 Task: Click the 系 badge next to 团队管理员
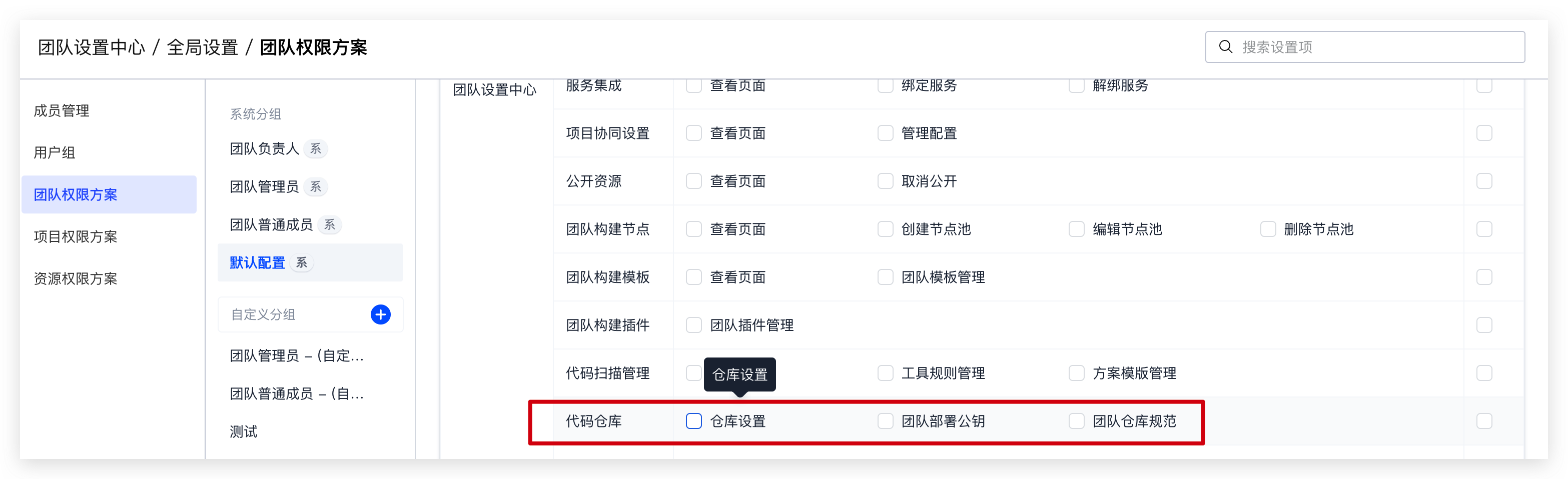(315, 186)
